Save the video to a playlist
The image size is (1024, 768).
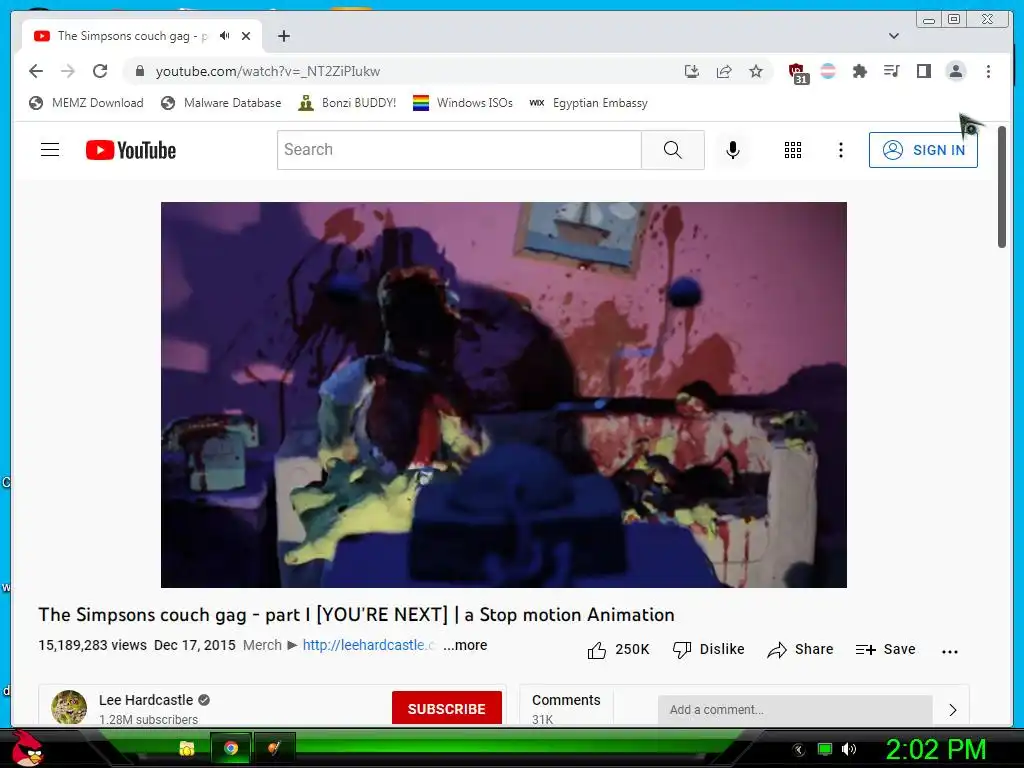pos(885,650)
